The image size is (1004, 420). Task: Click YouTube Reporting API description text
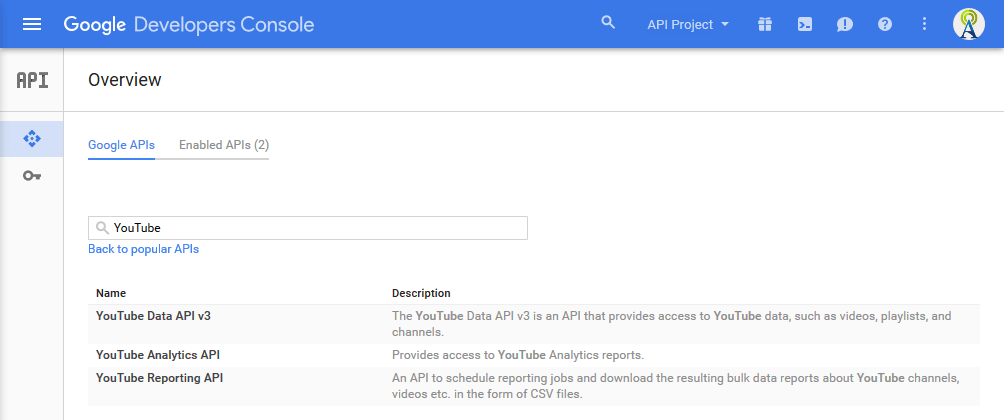pos(676,386)
